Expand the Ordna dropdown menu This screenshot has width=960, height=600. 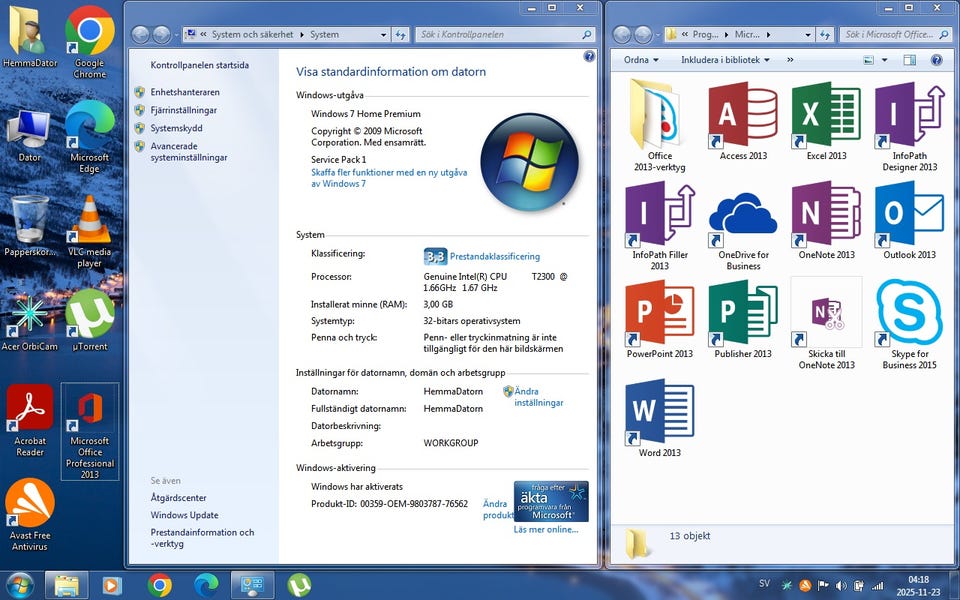coord(640,60)
